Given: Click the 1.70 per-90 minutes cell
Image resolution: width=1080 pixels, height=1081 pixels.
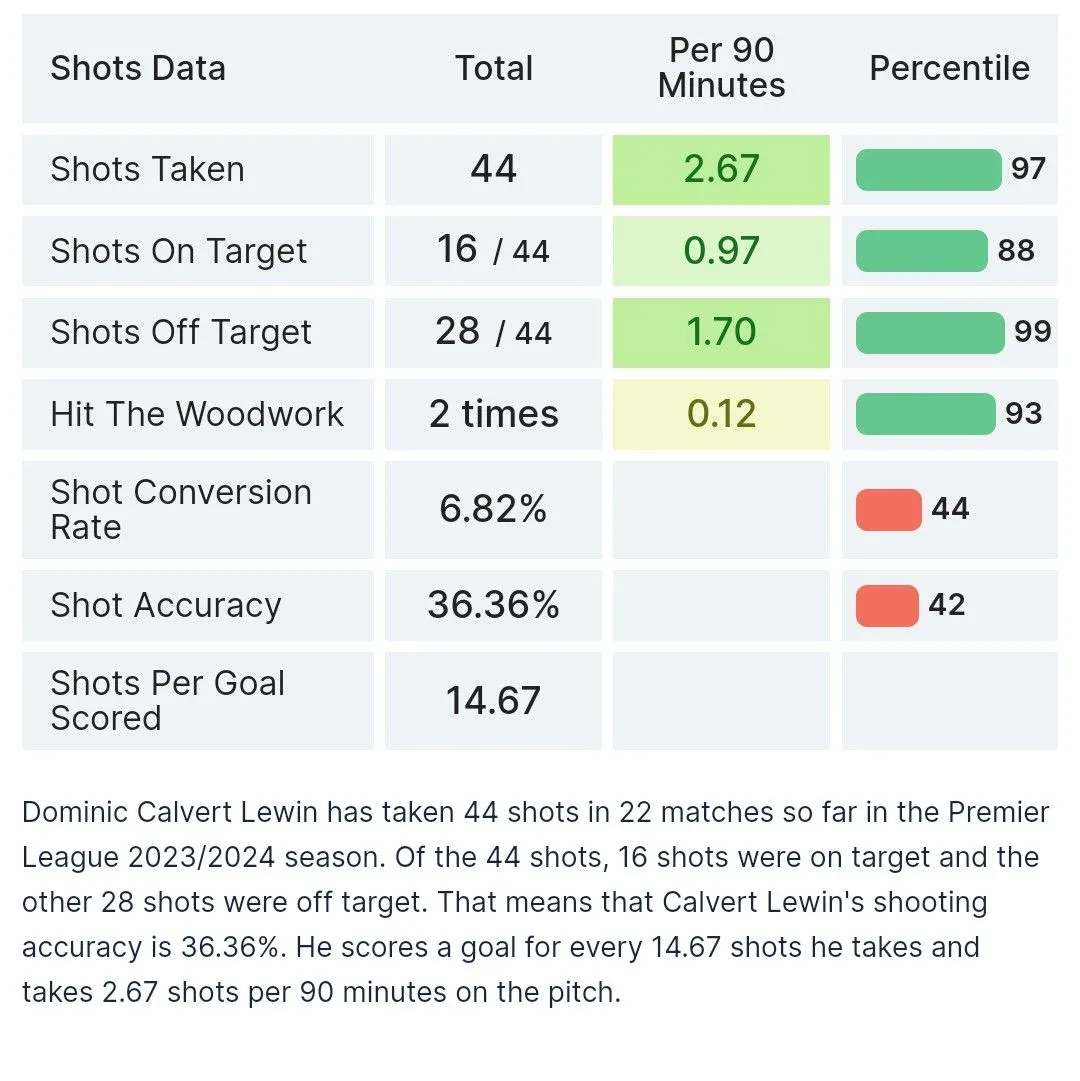Looking at the screenshot, I should point(721,332).
